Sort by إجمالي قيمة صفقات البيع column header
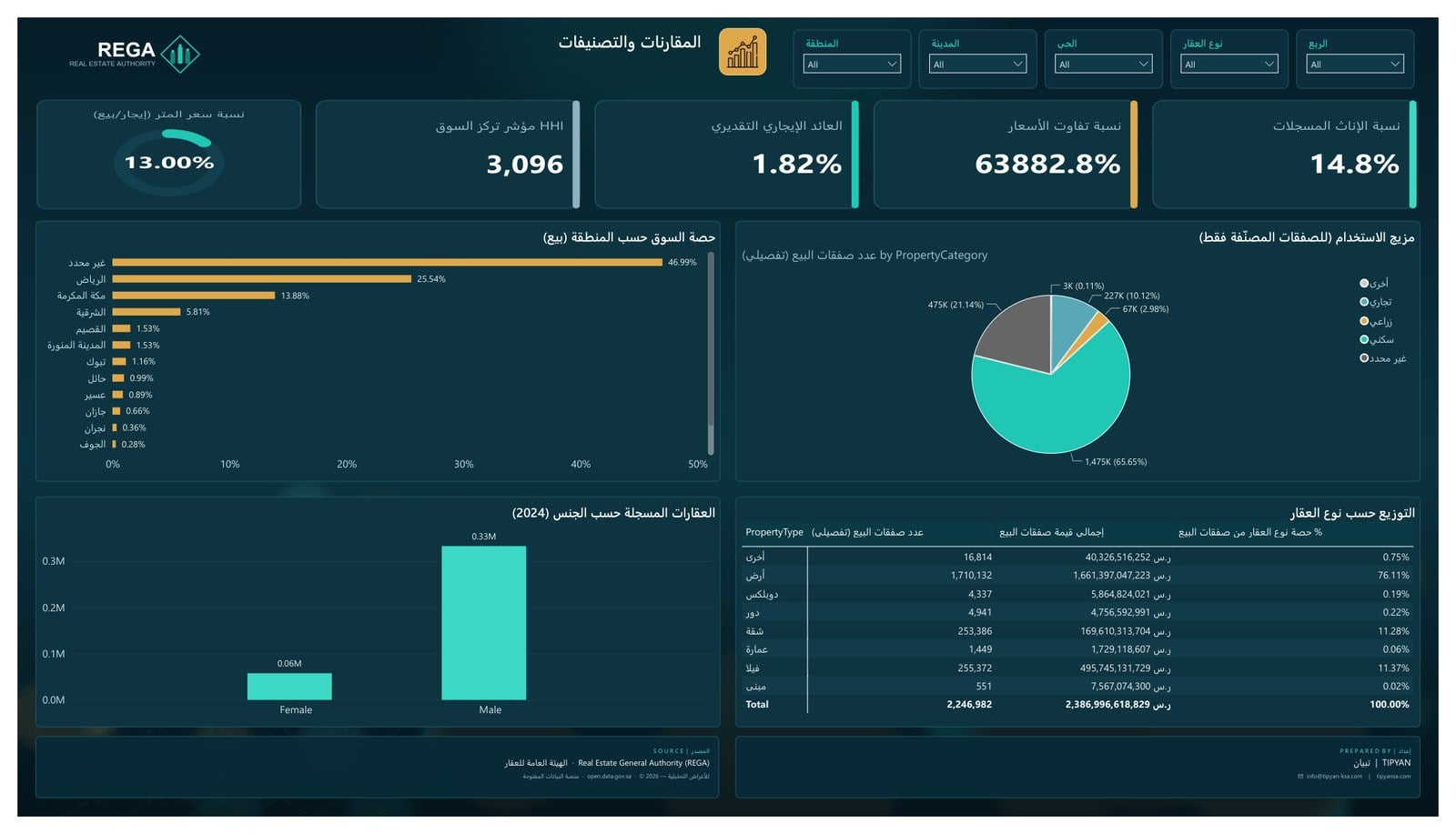The width and height of the screenshot is (1456, 834). pyautogui.click(x=1051, y=533)
